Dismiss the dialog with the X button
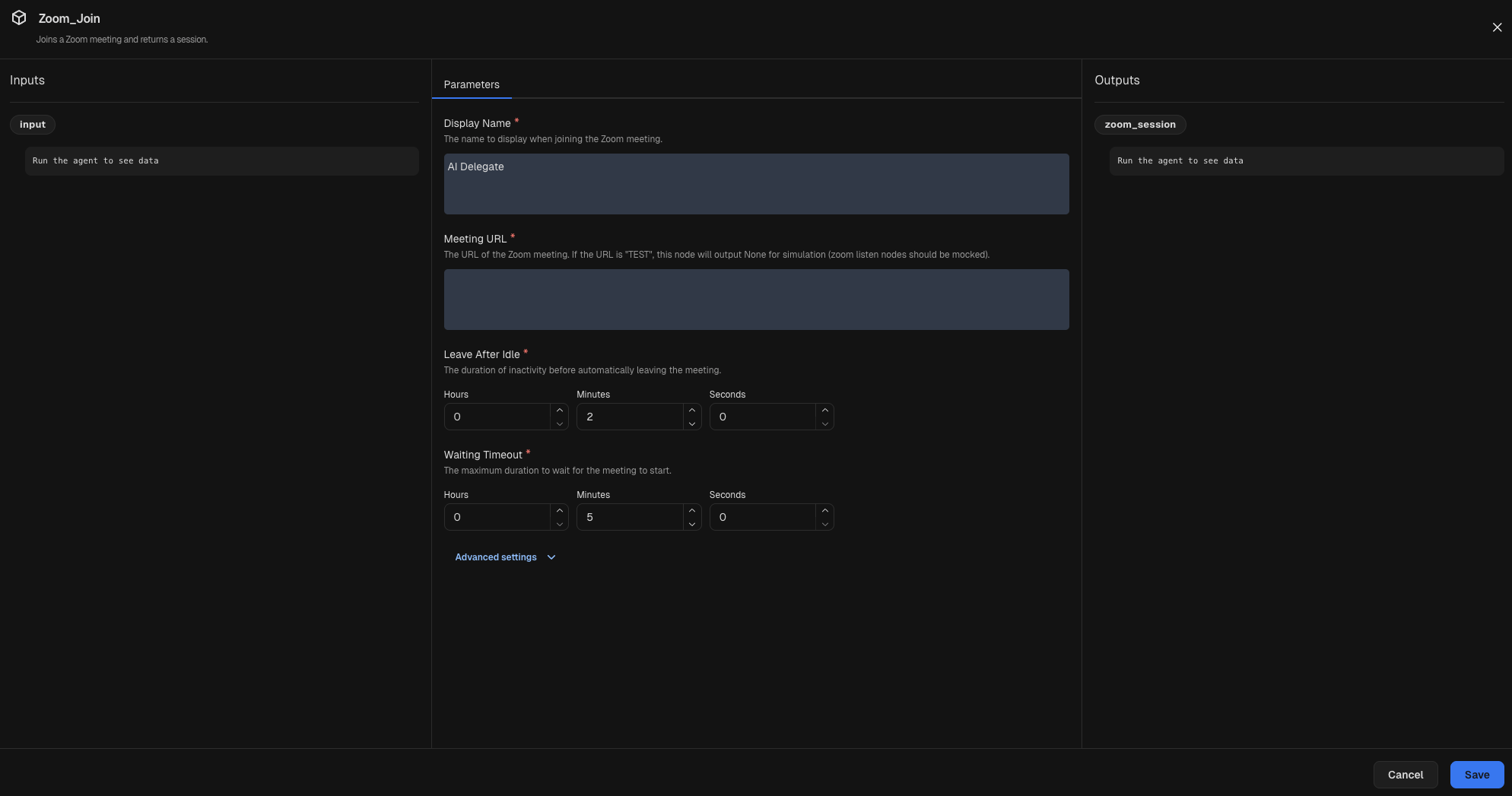The width and height of the screenshot is (1512, 796). 1497,27
